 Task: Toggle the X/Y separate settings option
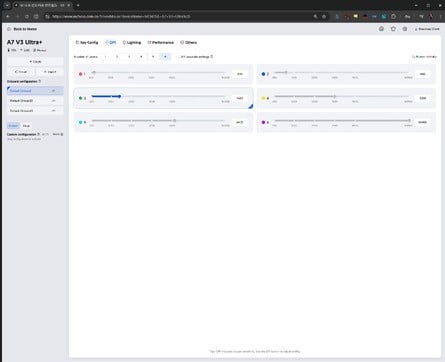[195, 57]
